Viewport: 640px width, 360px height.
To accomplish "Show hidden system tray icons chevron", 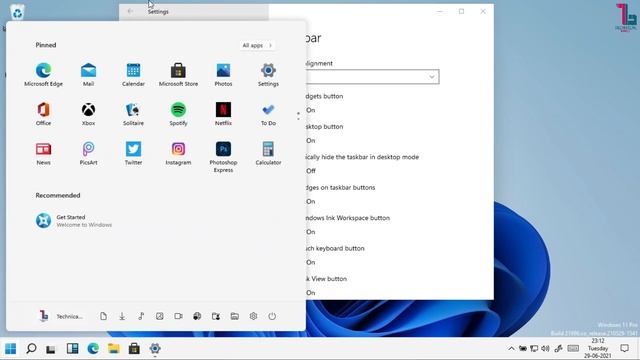I will tap(511, 349).
